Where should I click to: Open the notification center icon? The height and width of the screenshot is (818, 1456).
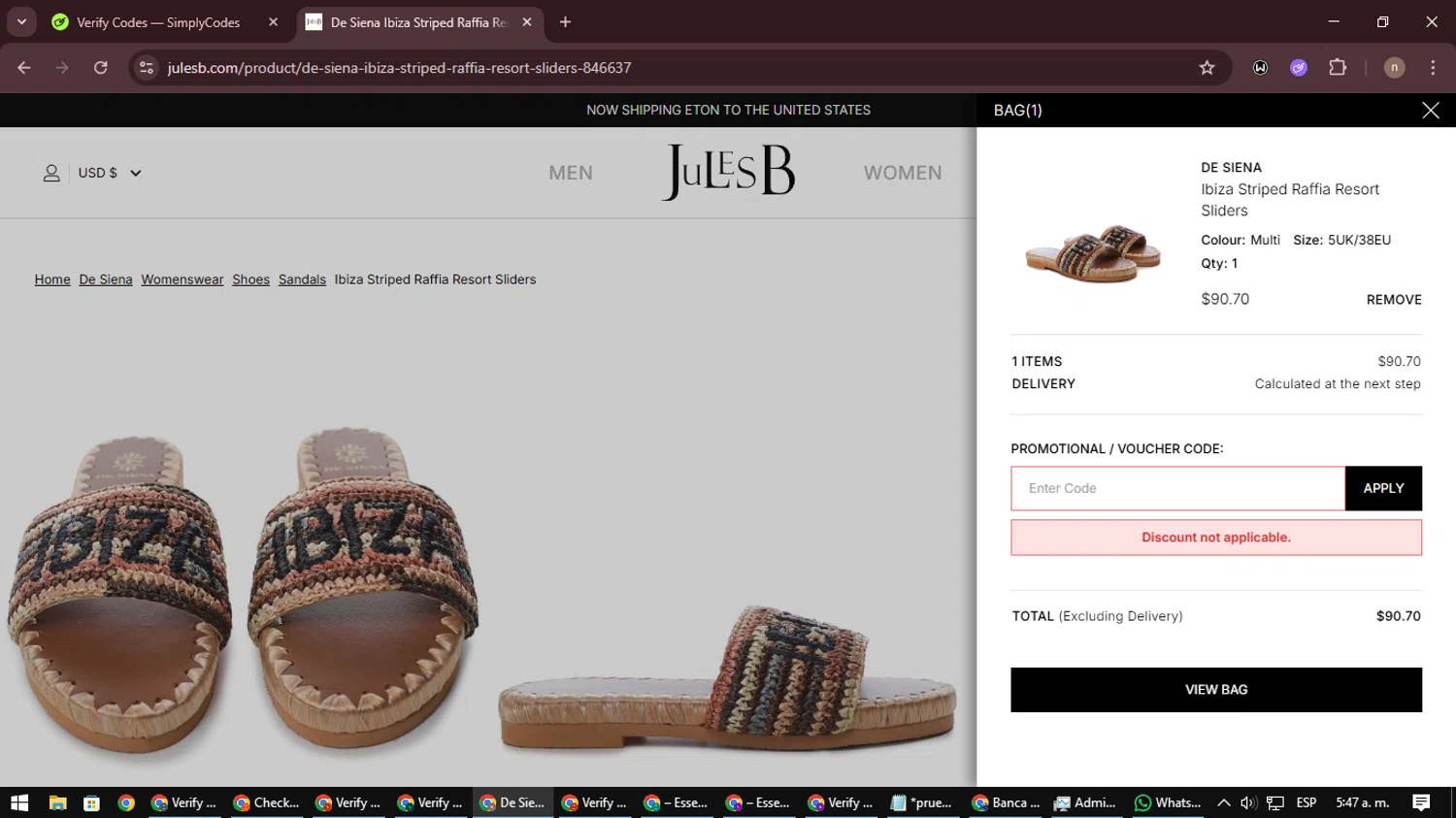click(1421, 803)
